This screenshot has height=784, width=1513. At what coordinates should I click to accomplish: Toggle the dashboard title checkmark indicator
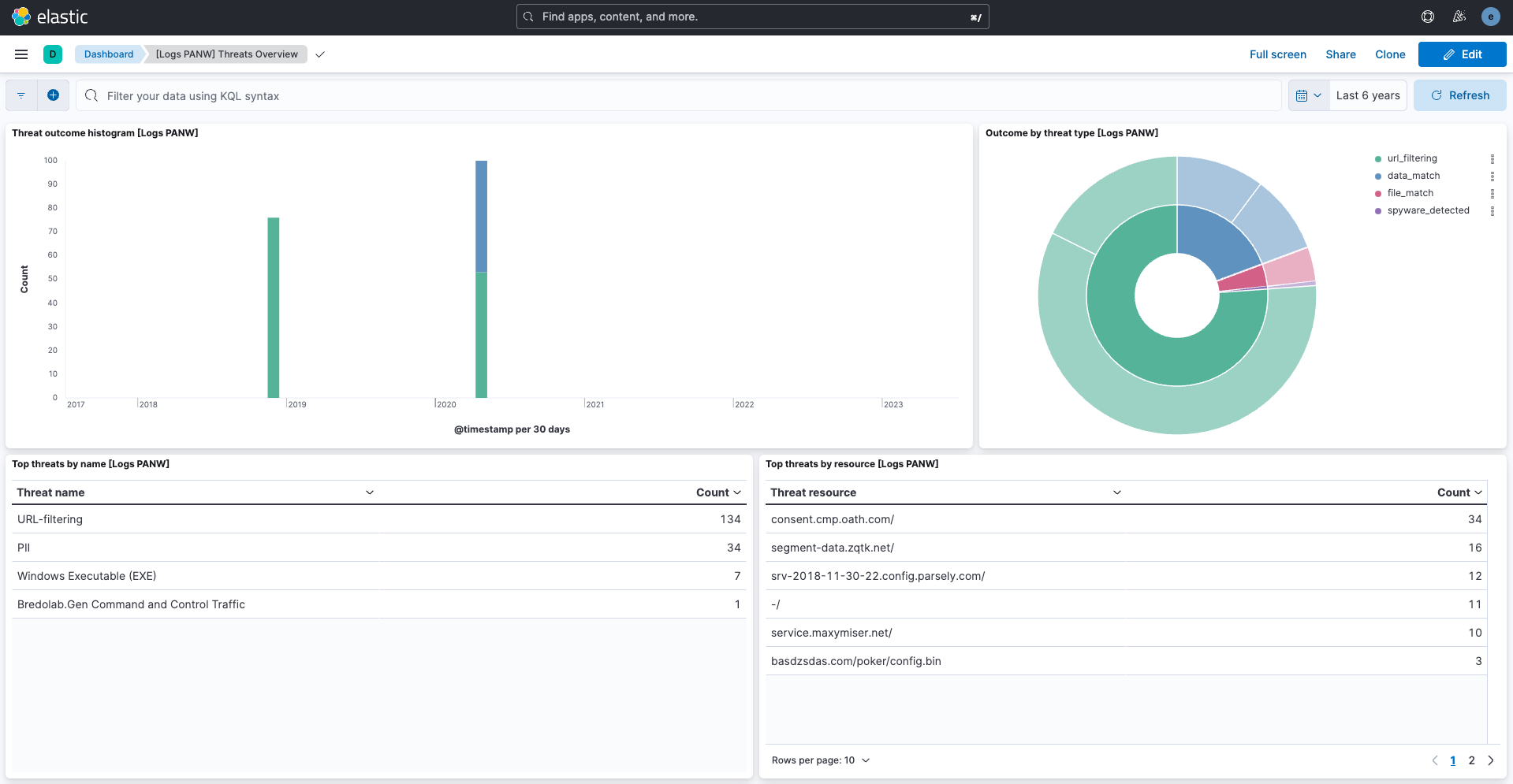320,55
